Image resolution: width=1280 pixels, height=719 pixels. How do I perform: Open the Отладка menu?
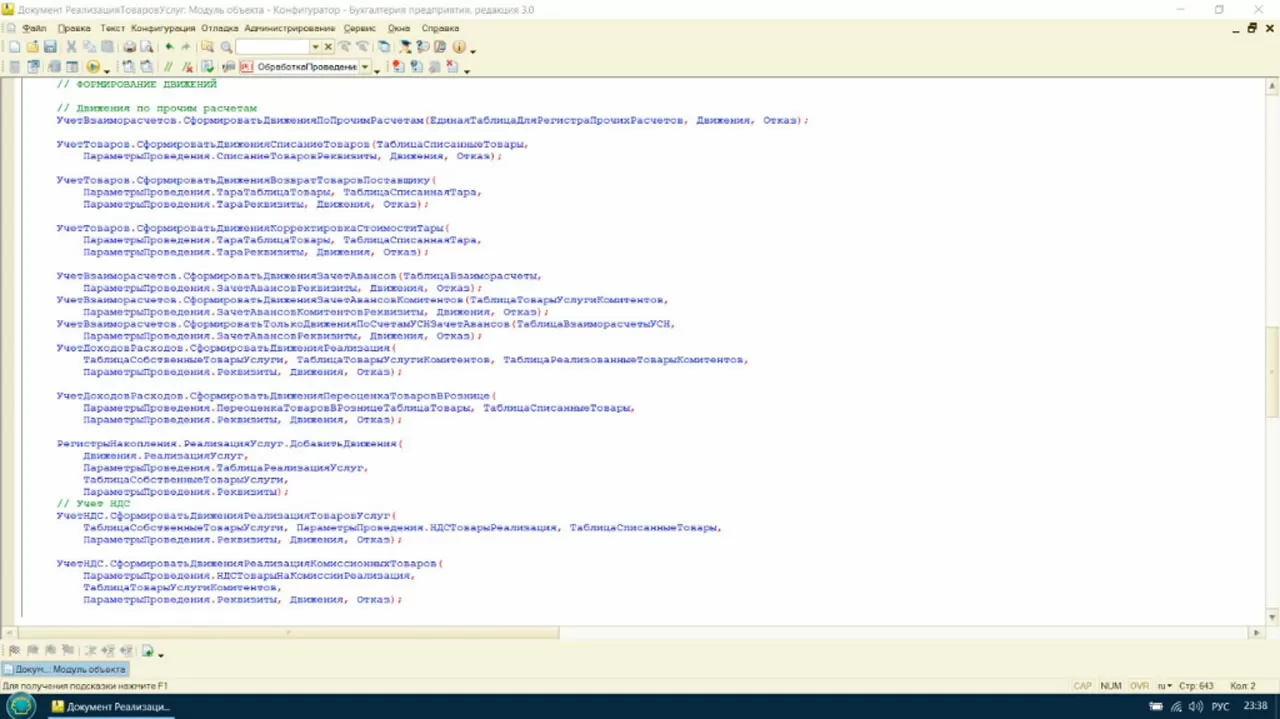pos(219,28)
